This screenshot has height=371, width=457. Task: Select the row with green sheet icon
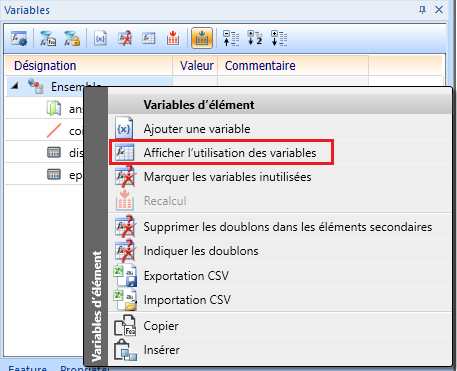[x=45, y=109]
